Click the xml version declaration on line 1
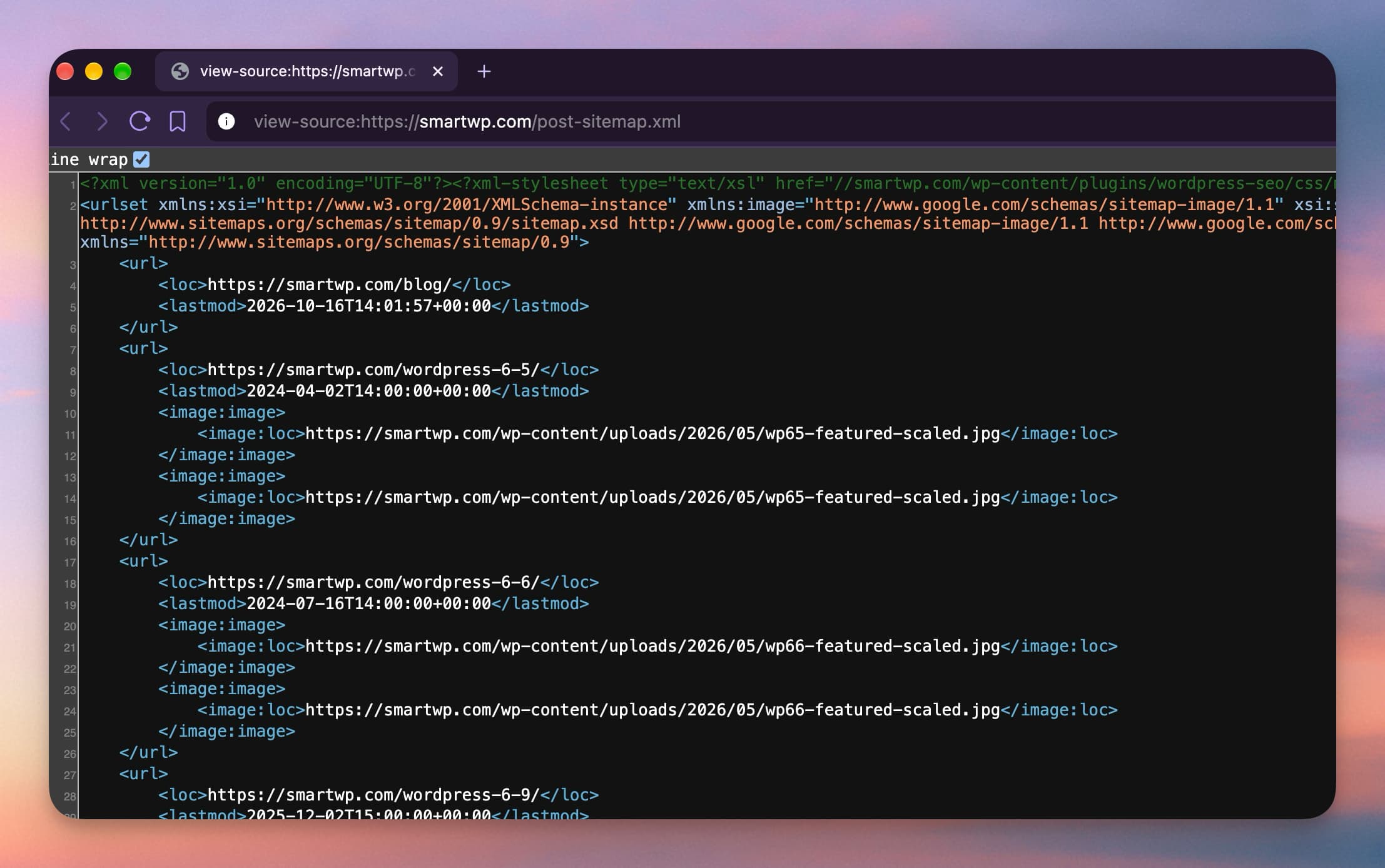The width and height of the screenshot is (1385, 868). 266,183
